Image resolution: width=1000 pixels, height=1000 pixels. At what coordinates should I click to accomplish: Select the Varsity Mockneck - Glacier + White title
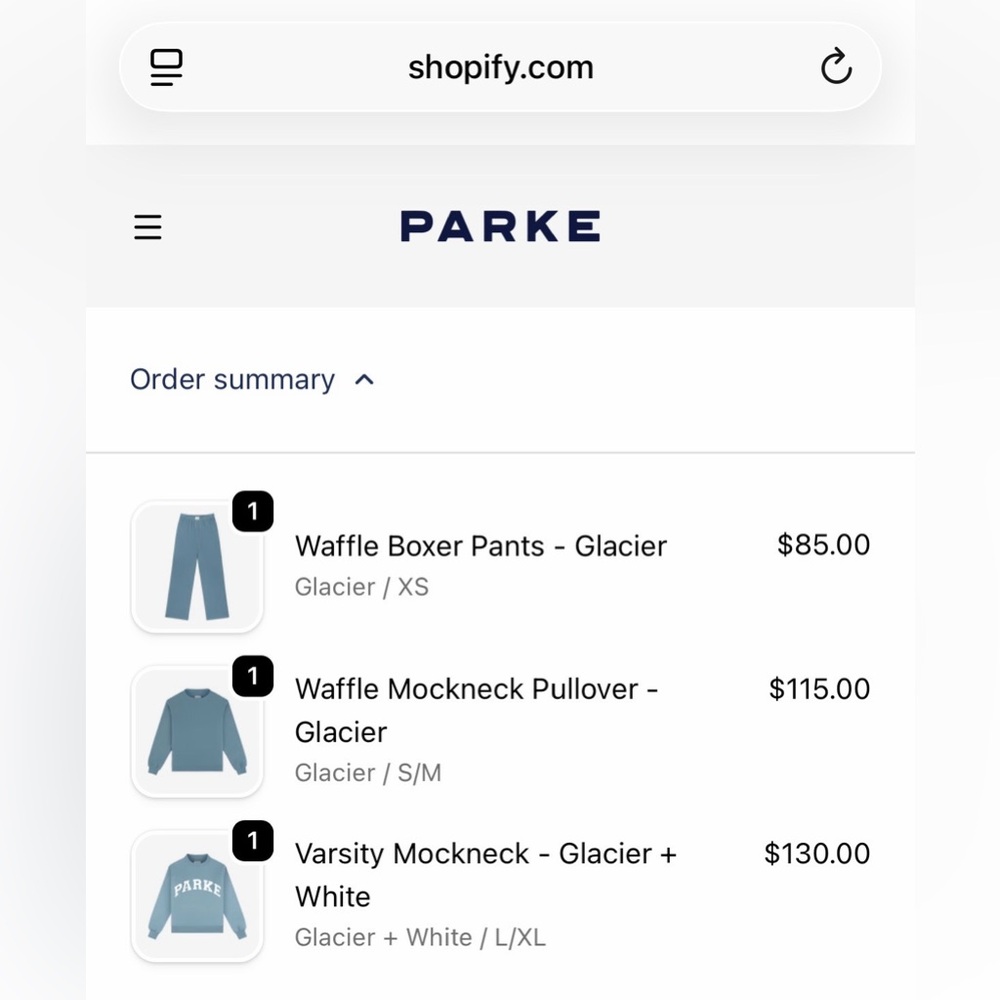485,874
